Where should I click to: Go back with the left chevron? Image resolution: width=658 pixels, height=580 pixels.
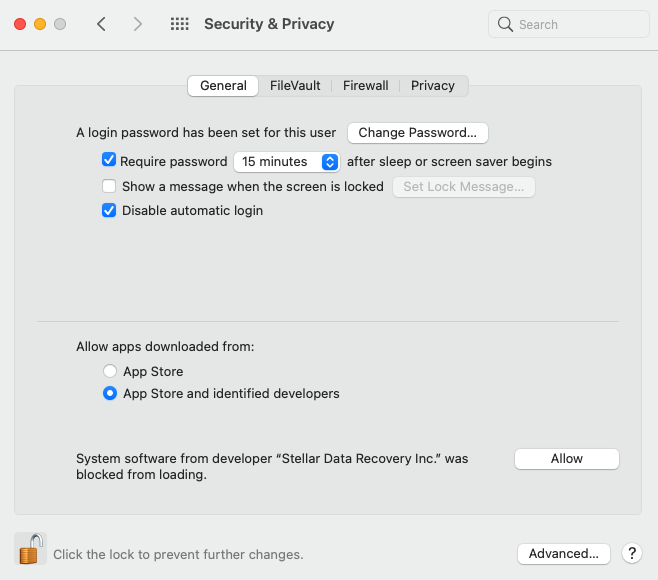101,24
